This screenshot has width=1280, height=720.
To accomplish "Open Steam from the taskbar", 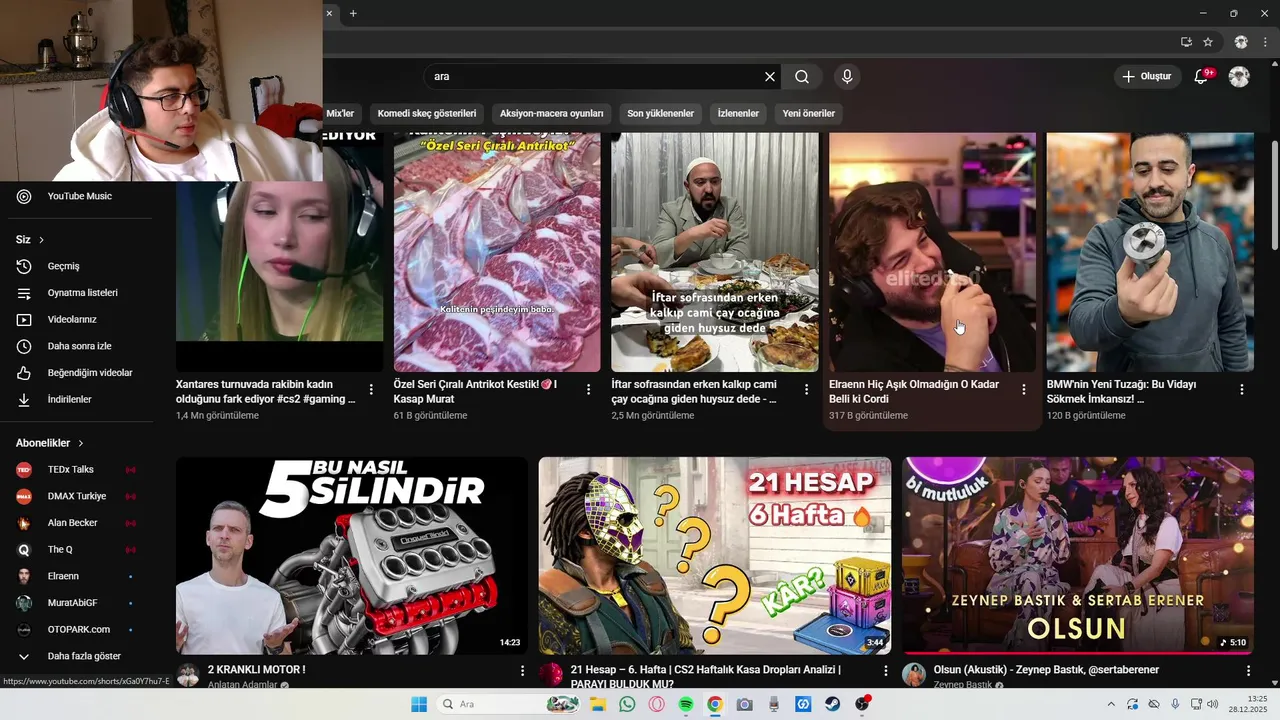I will pyautogui.click(x=832, y=704).
